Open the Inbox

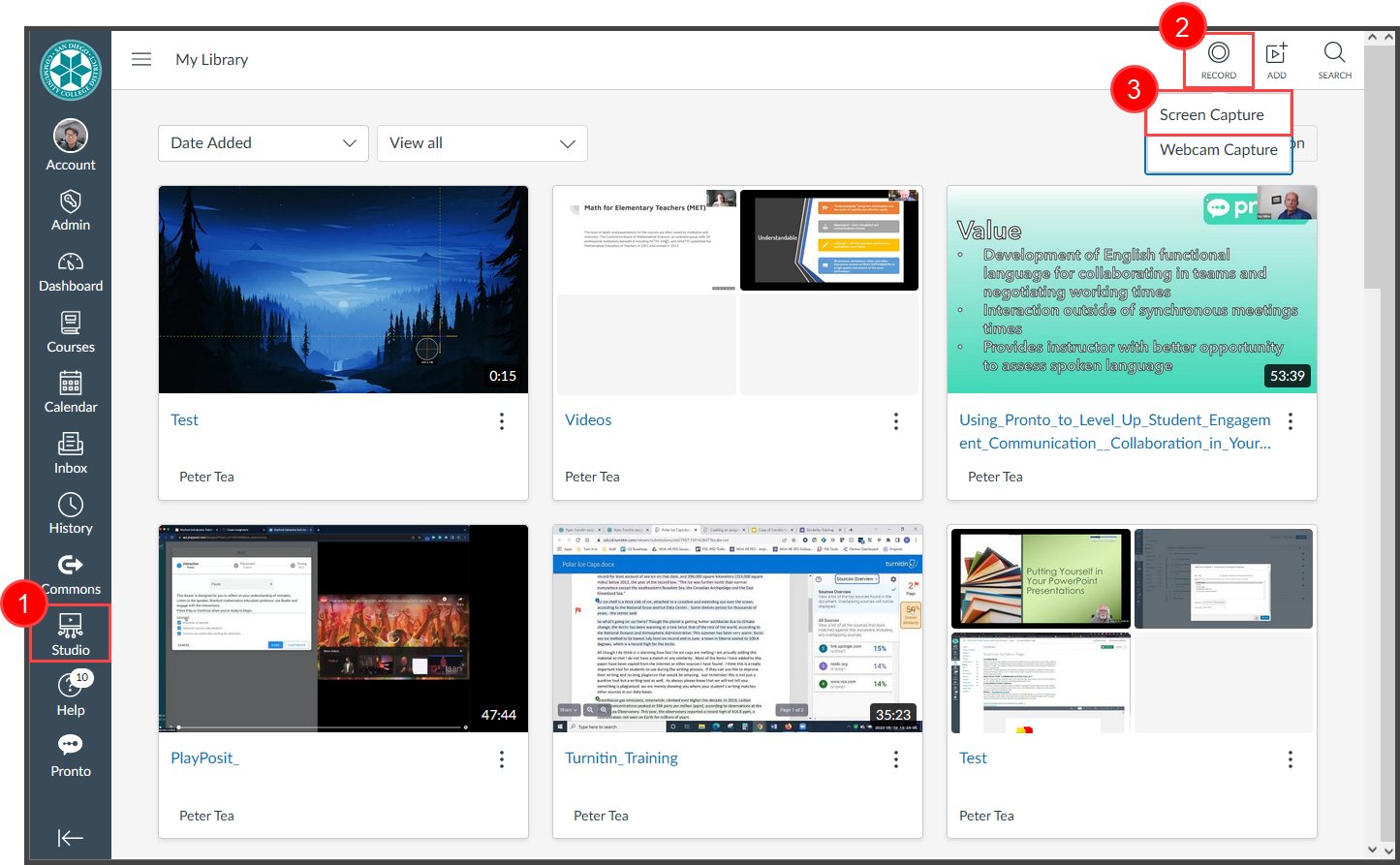tap(70, 453)
